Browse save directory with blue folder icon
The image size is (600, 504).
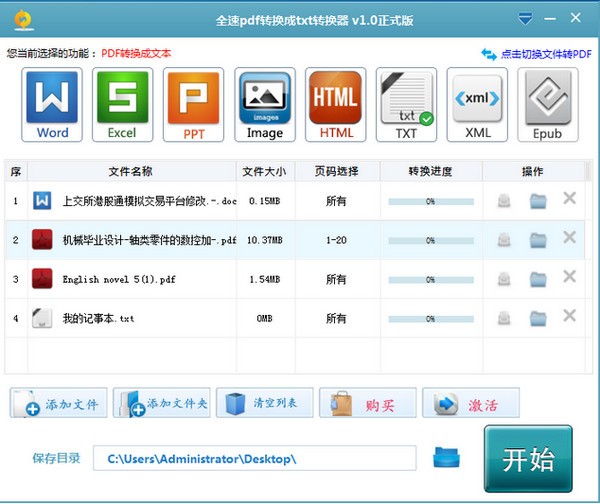(446, 457)
